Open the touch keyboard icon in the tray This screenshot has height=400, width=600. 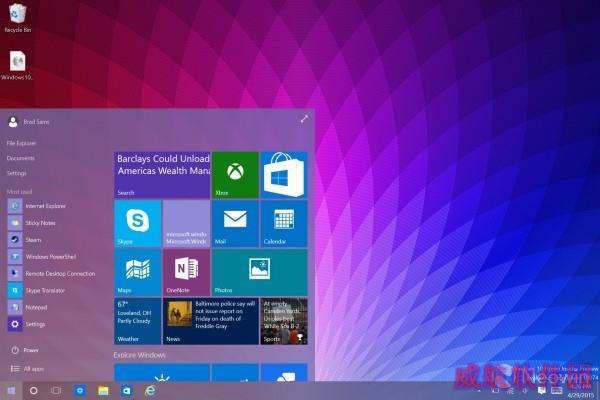point(556,391)
